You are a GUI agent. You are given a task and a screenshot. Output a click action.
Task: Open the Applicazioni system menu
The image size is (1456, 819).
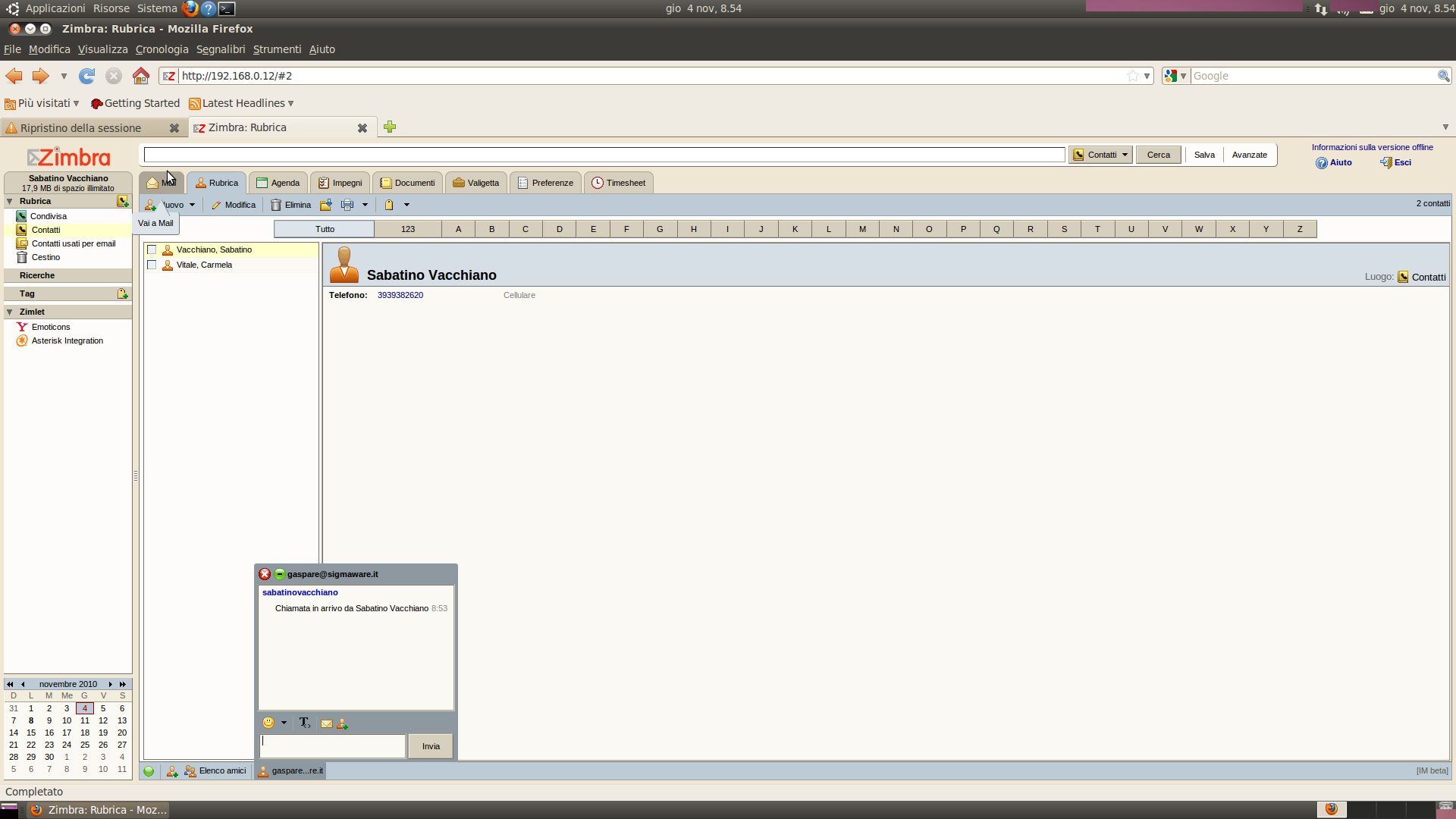tap(55, 8)
